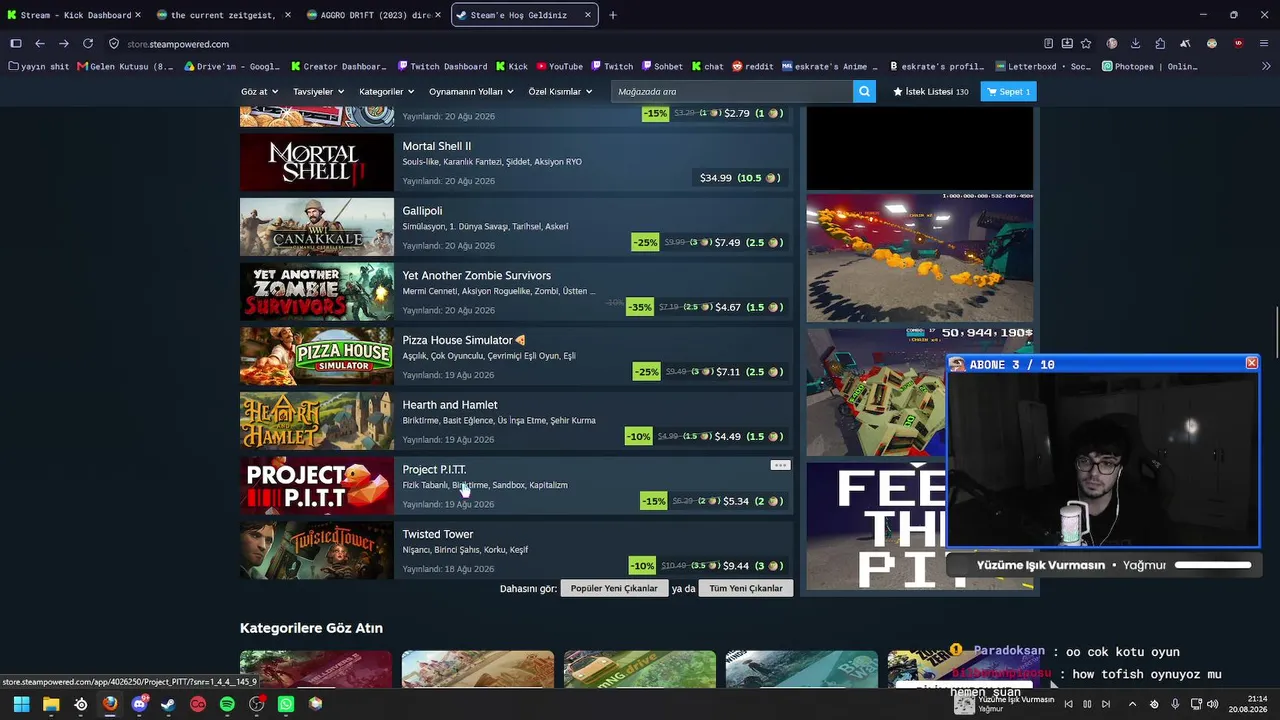Image resolution: width=1280 pixels, height=720 pixels.
Task: Go forward in browser history
Action: [64, 44]
